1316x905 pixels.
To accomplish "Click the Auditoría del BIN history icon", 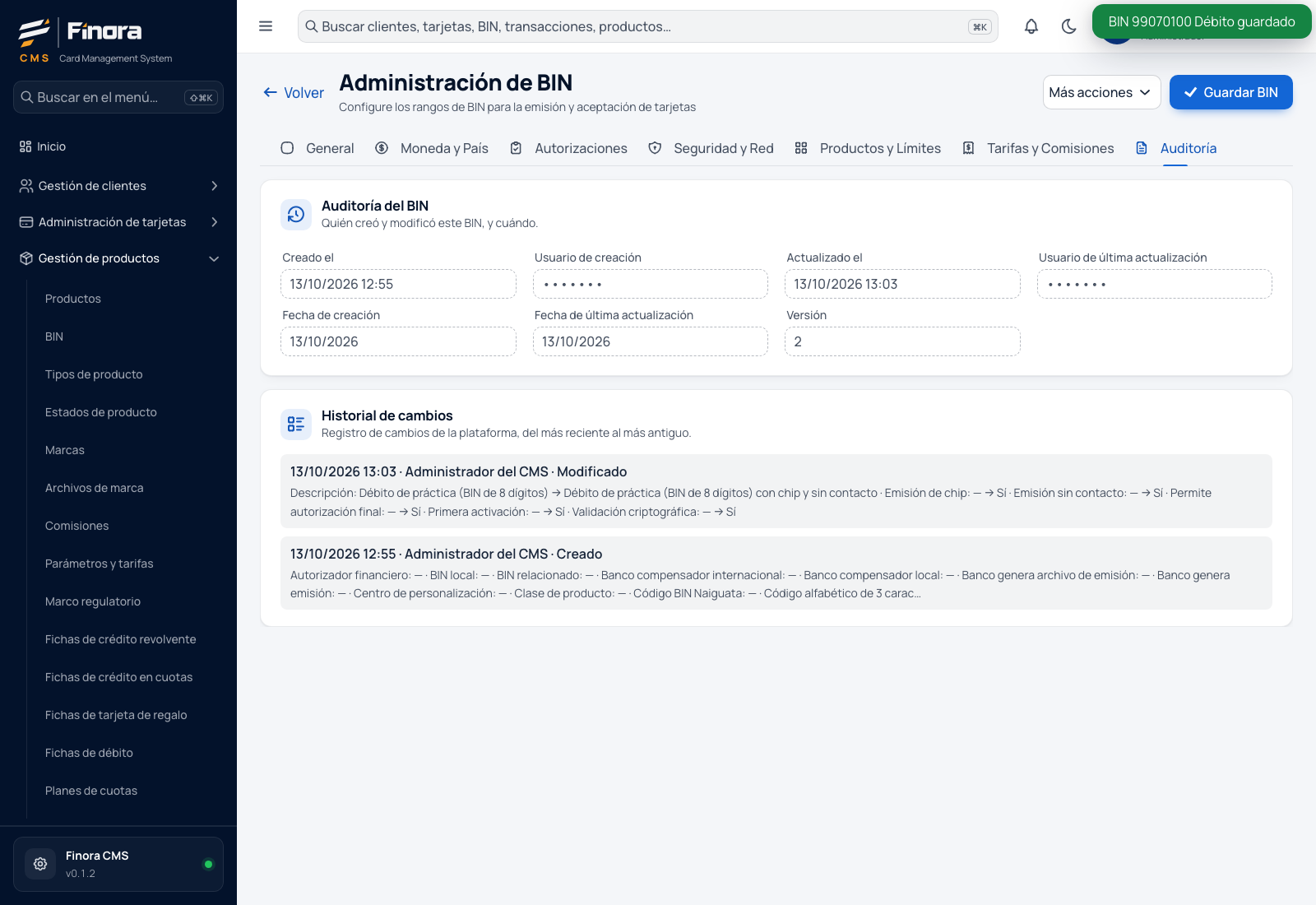I will pos(296,214).
